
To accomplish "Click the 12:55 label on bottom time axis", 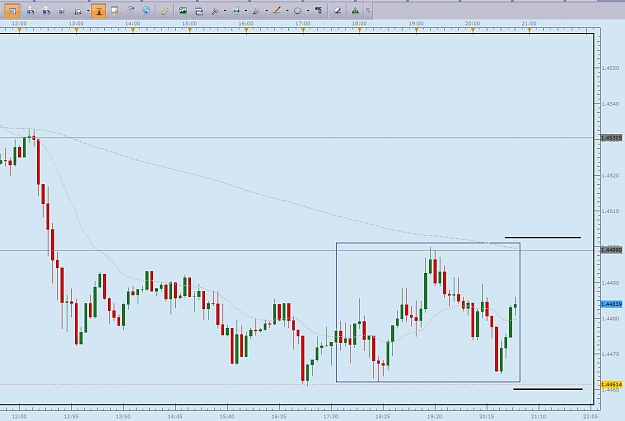I will 71,416.
